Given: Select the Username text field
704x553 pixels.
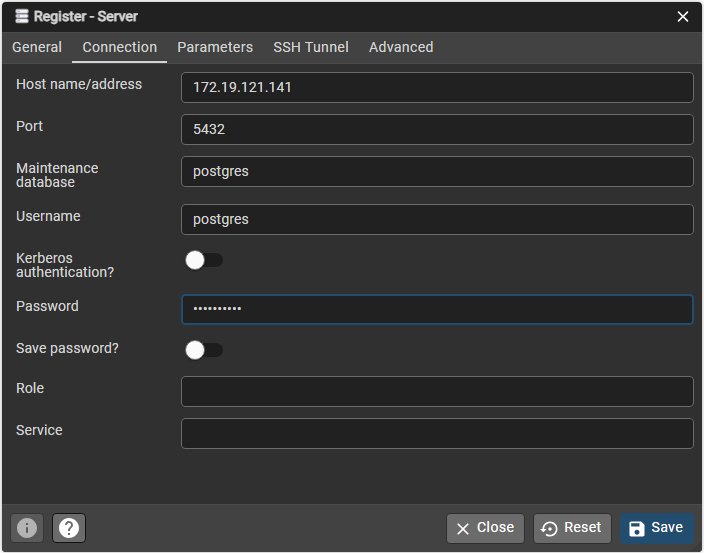Looking at the screenshot, I should point(437,219).
